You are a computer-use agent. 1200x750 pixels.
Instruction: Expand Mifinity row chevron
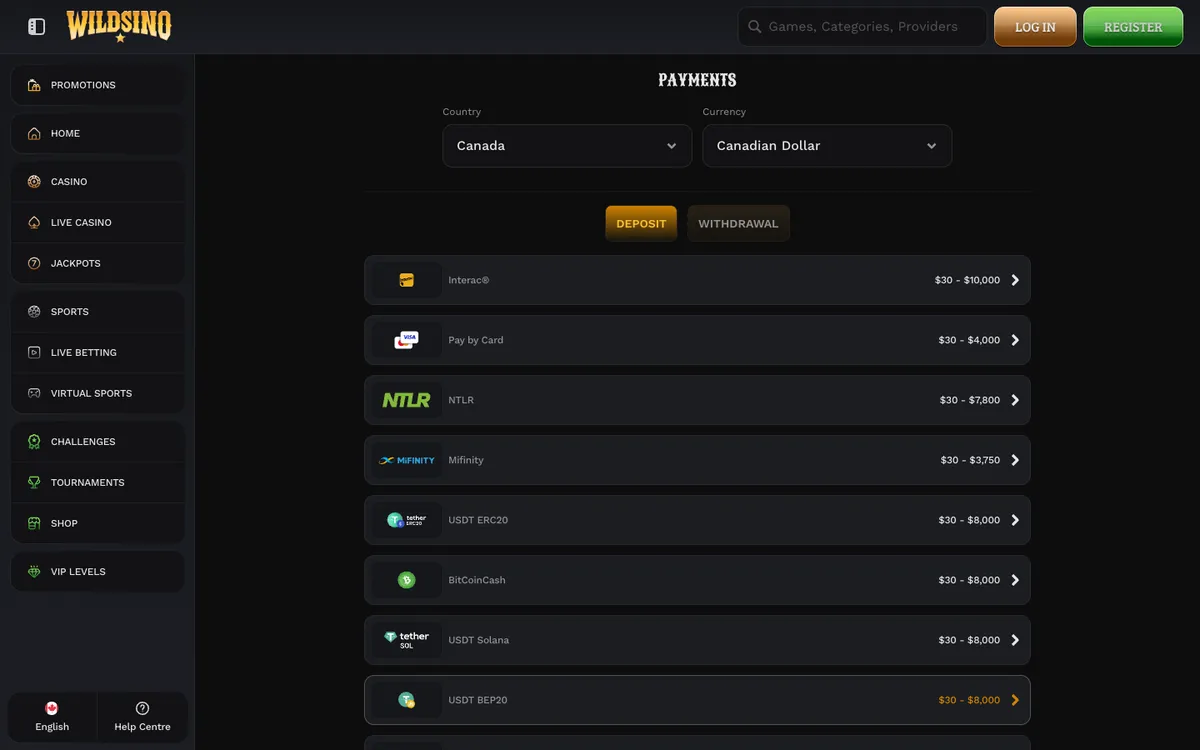point(1015,460)
